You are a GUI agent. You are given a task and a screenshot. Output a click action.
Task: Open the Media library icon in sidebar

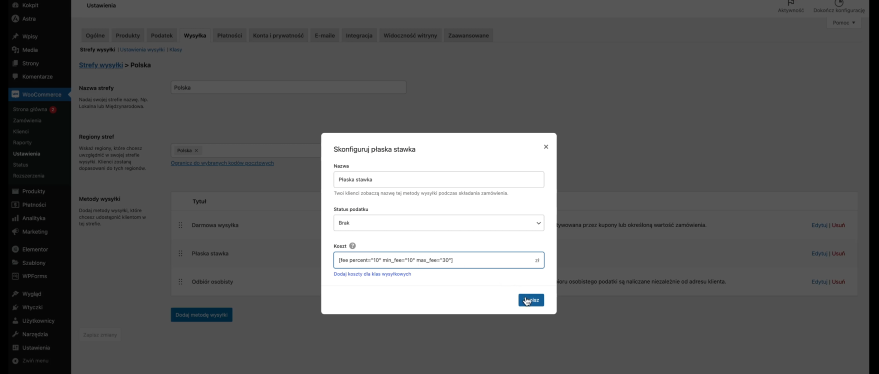pos(16,50)
